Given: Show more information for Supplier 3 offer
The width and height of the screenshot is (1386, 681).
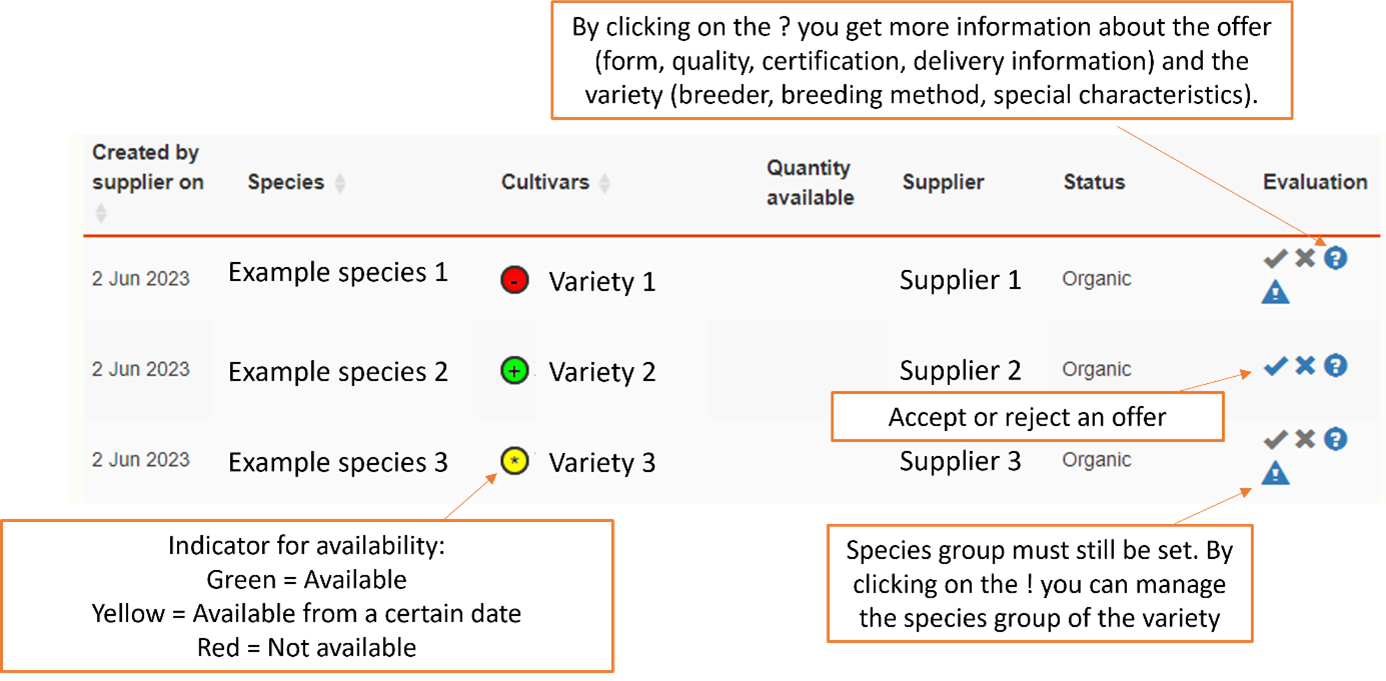Looking at the screenshot, I should click(x=1336, y=439).
